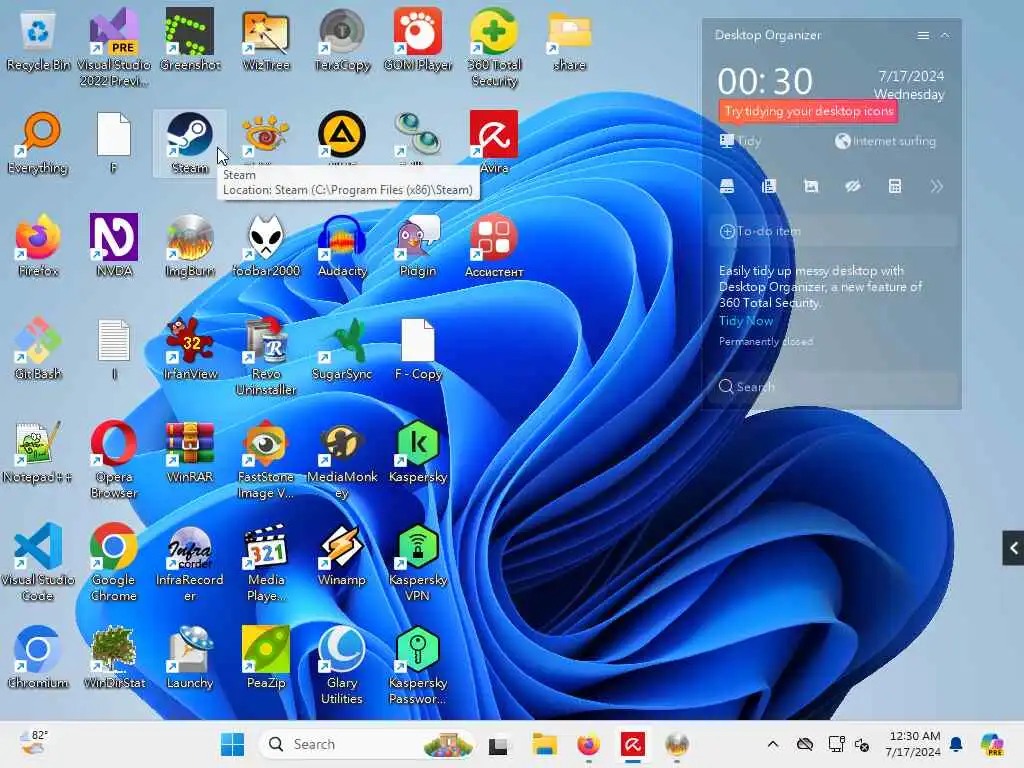This screenshot has height=768, width=1024.
Task: Open the weather widget showing 82°
Action: [x=33, y=743]
